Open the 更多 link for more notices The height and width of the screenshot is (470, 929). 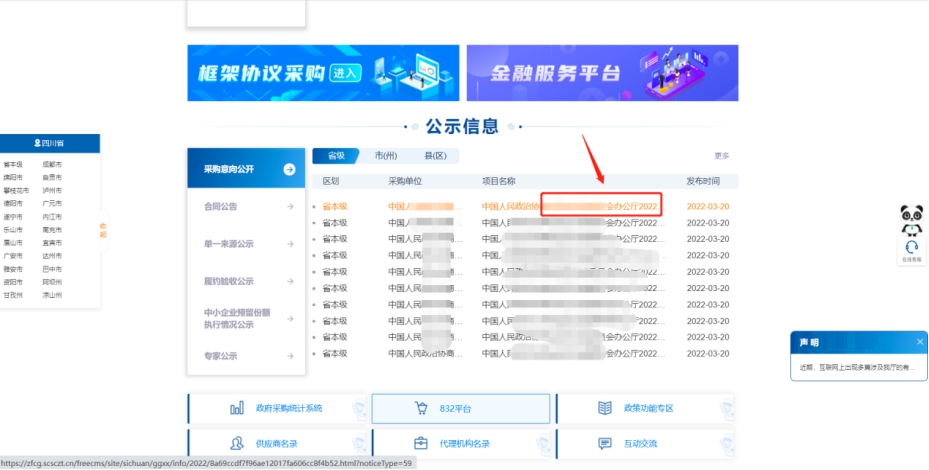(x=721, y=156)
